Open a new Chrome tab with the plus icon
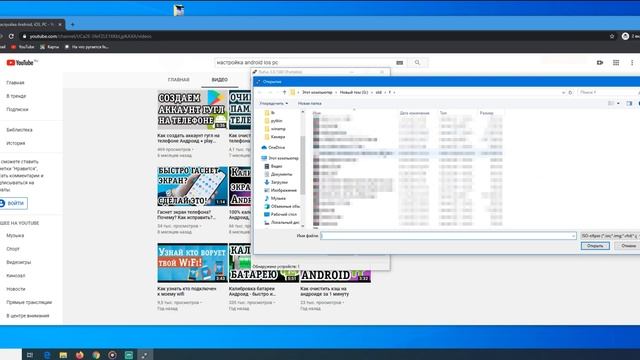The height and width of the screenshot is (360, 640). click(x=72, y=24)
